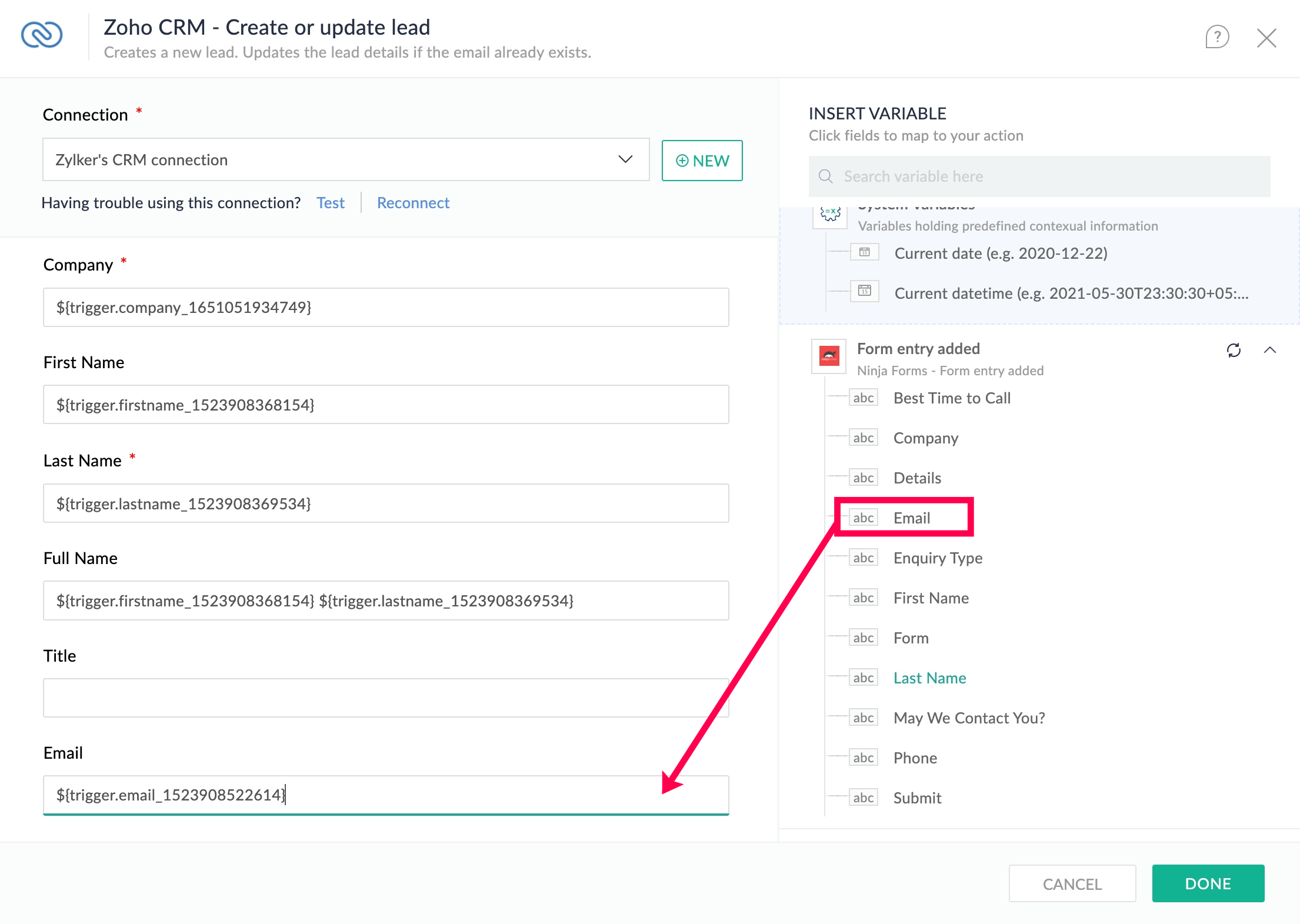Viewport: 1300px width, 924px height.
Task: Select the Best Time to Call variable
Action: point(951,398)
